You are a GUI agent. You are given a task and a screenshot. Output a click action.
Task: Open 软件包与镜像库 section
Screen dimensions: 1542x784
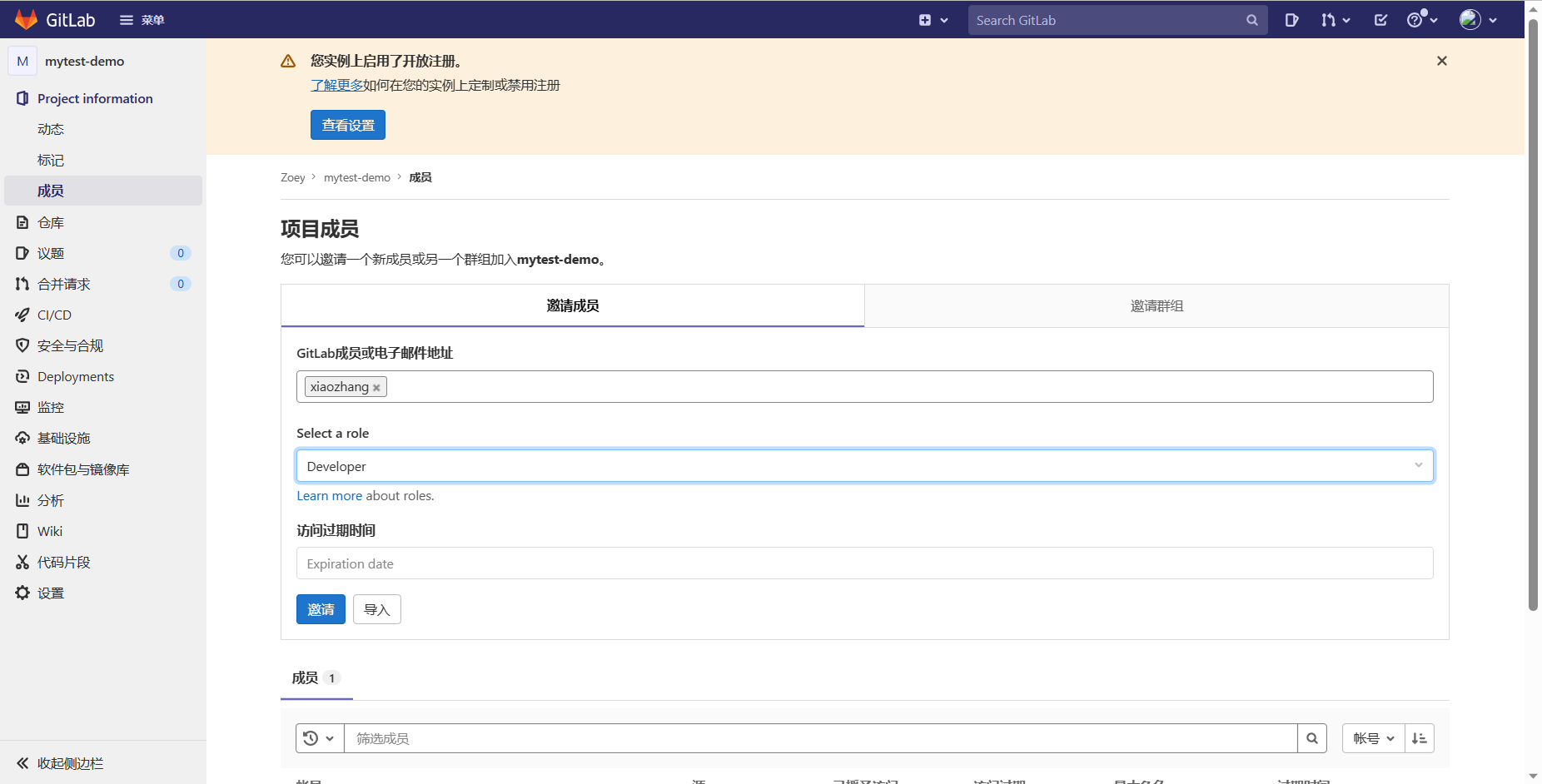coord(83,469)
